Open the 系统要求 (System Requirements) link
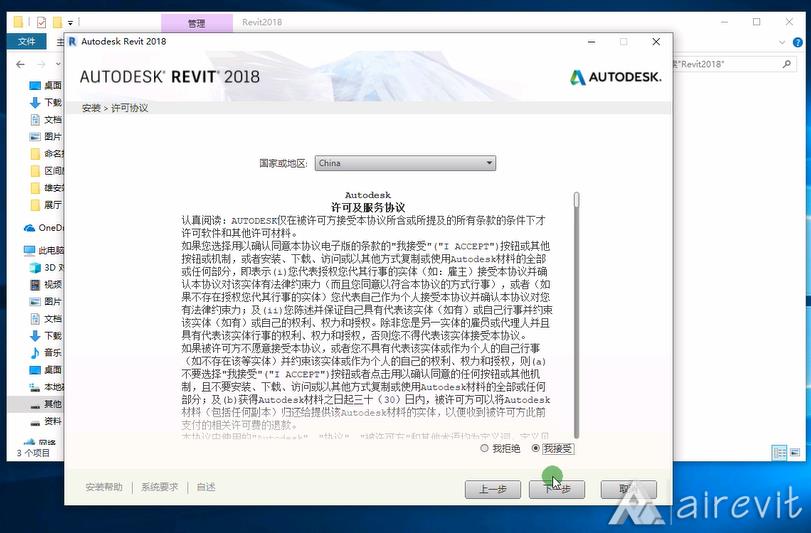 159,487
